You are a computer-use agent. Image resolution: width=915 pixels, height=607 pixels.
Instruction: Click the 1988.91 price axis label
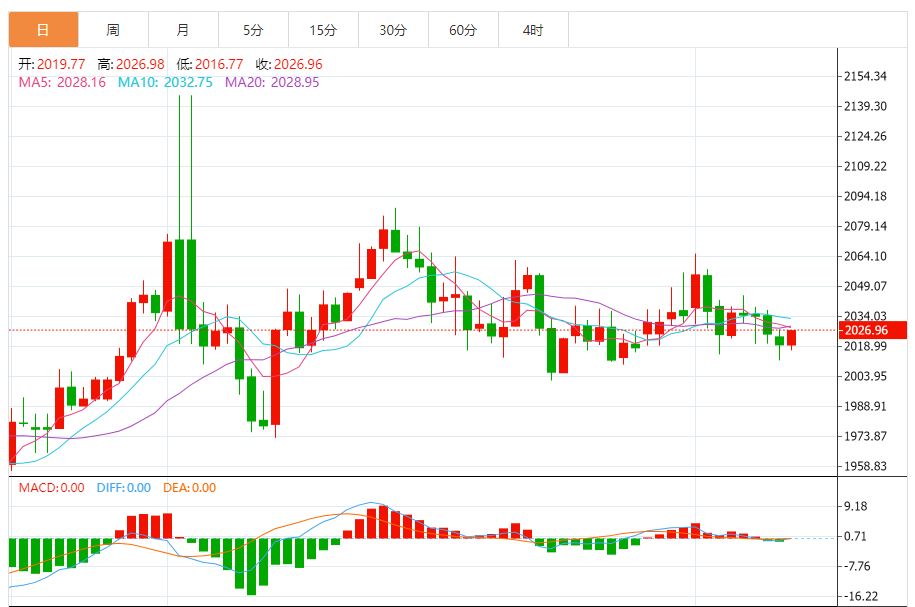tap(865, 406)
